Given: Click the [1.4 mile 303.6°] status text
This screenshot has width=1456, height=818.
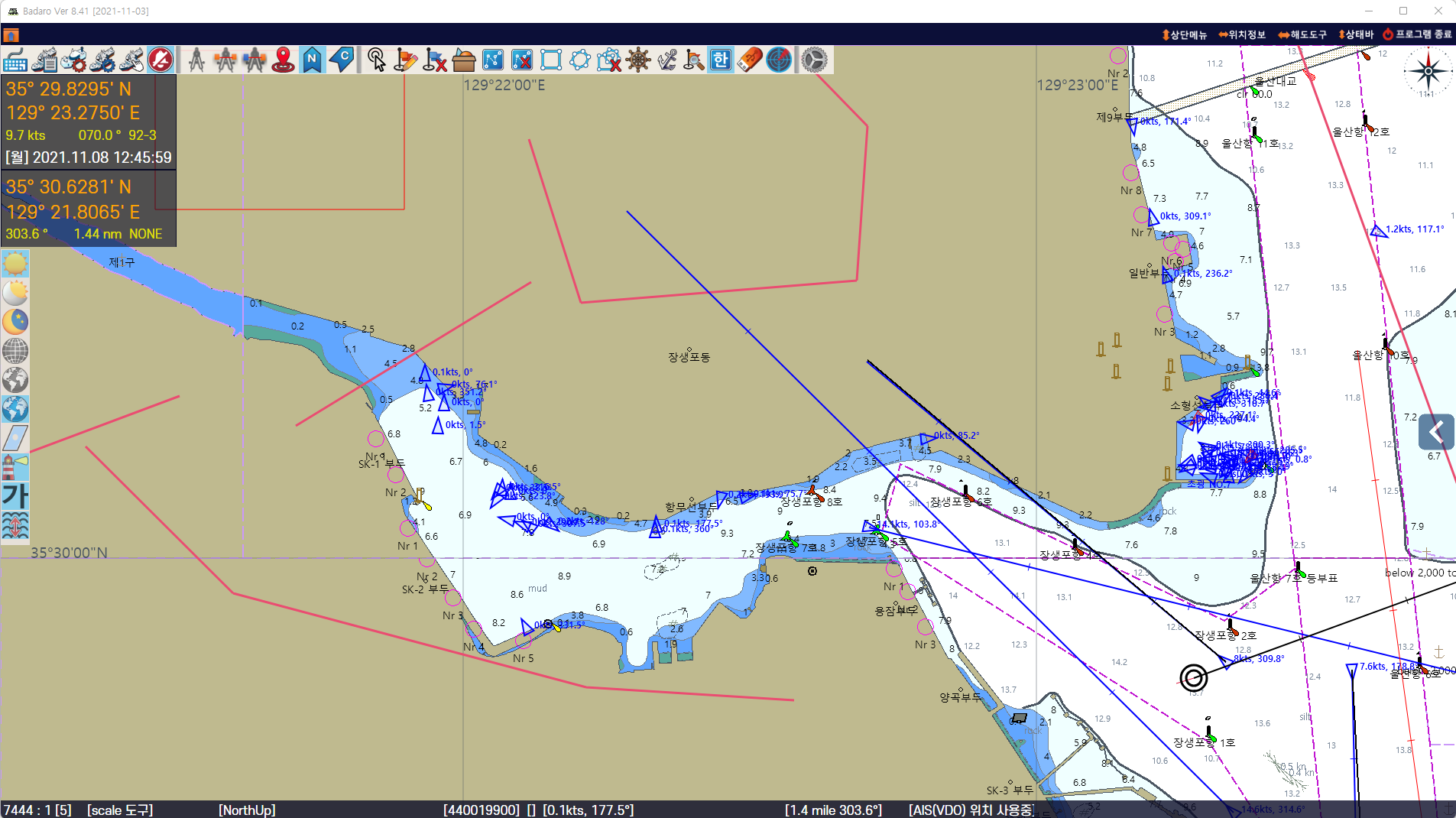Looking at the screenshot, I should point(833,810).
